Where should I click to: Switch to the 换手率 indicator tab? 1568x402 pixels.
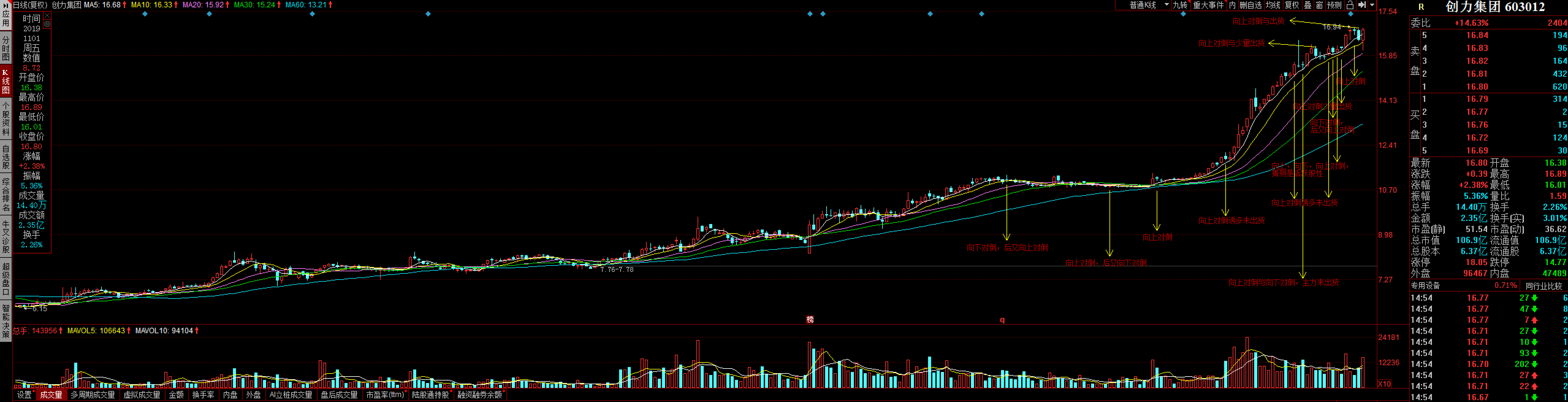[203, 395]
